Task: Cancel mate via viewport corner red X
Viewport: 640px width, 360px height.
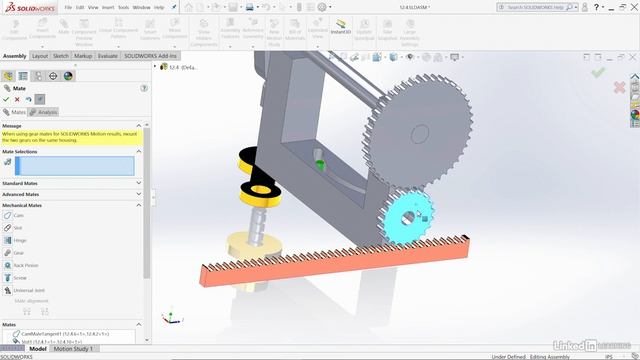Action: [x=619, y=87]
